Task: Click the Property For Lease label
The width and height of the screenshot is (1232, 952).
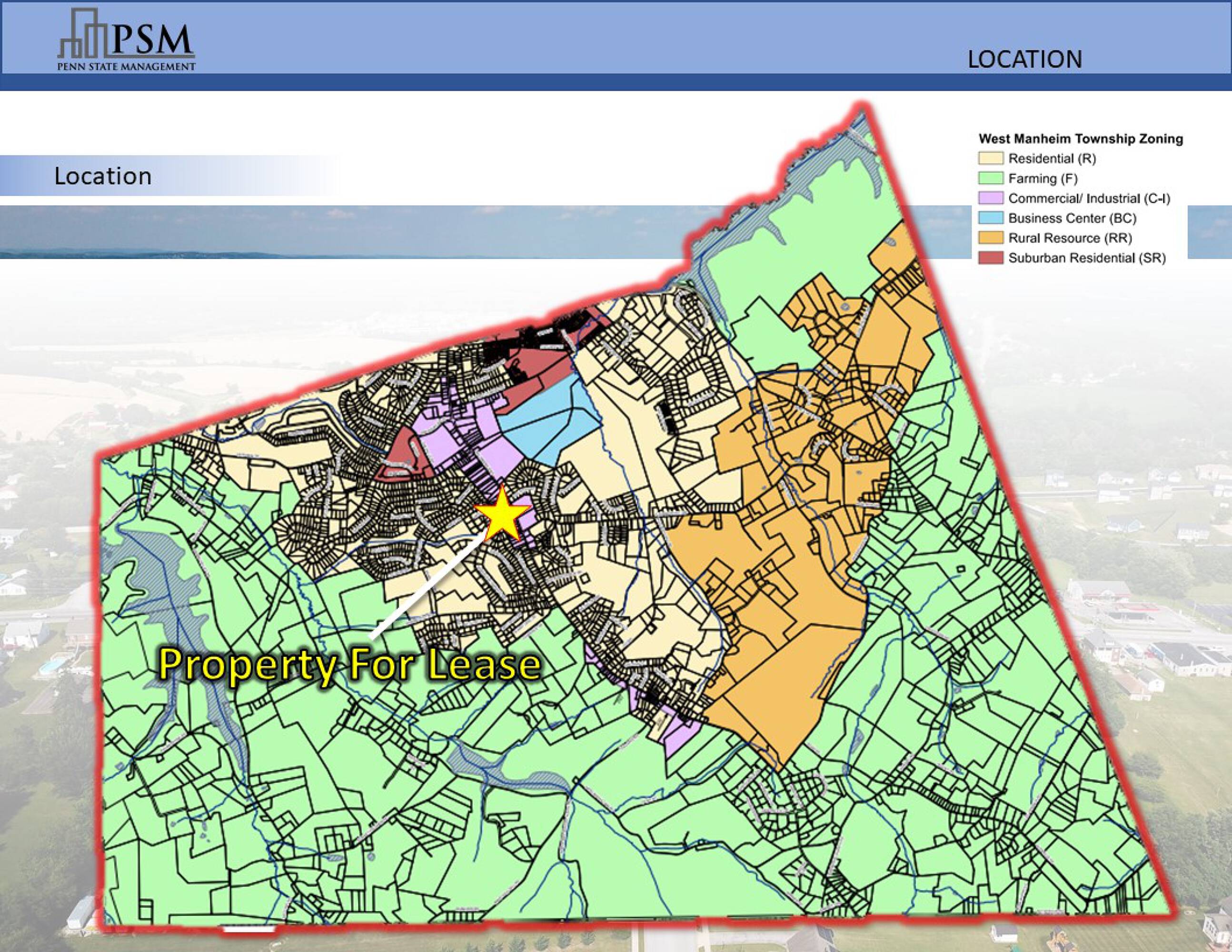Action: (x=350, y=665)
